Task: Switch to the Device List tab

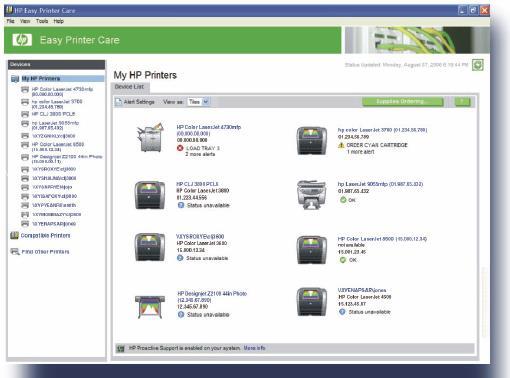Action: pos(129,87)
